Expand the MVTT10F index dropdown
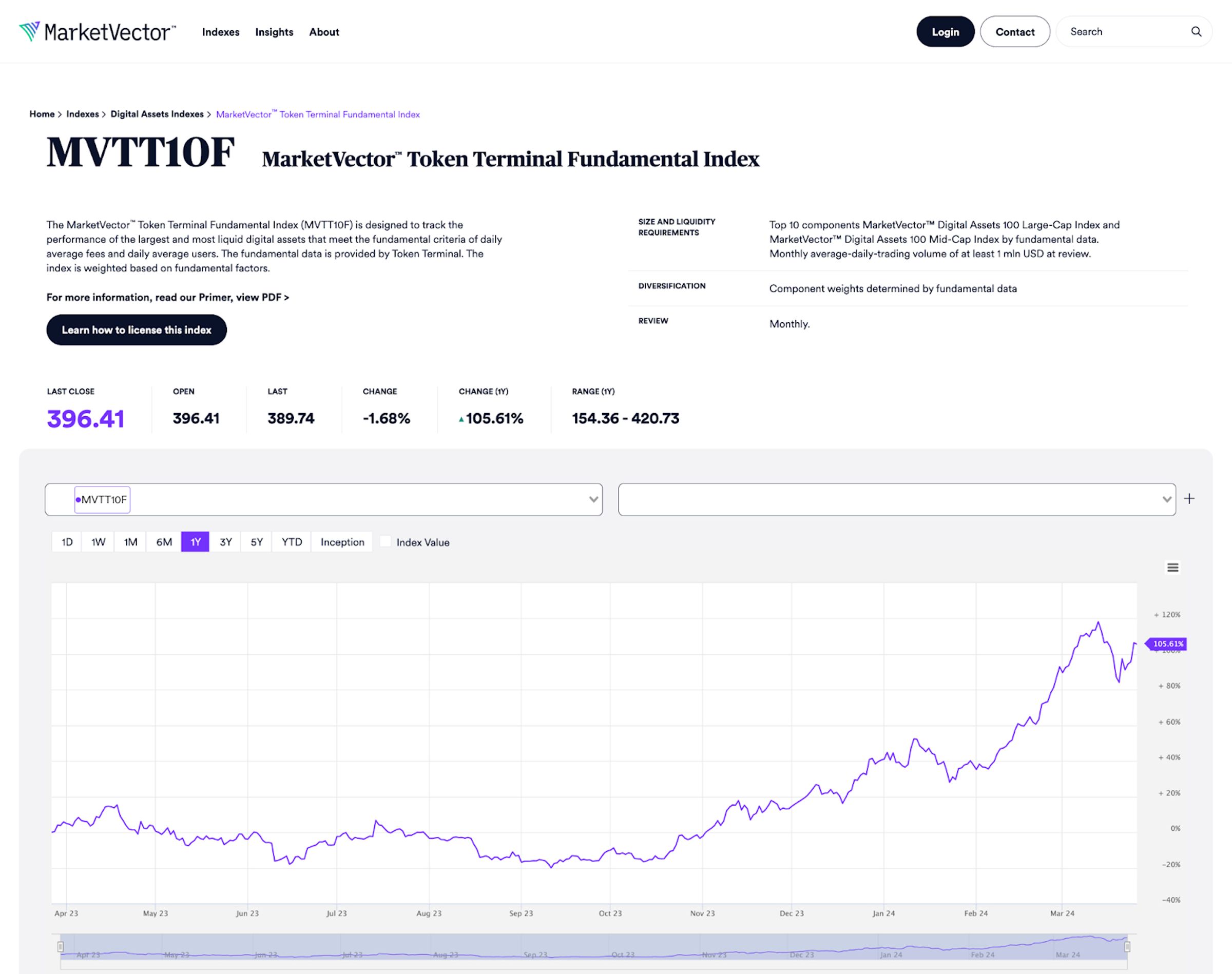1232x974 pixels. (593, 499)
